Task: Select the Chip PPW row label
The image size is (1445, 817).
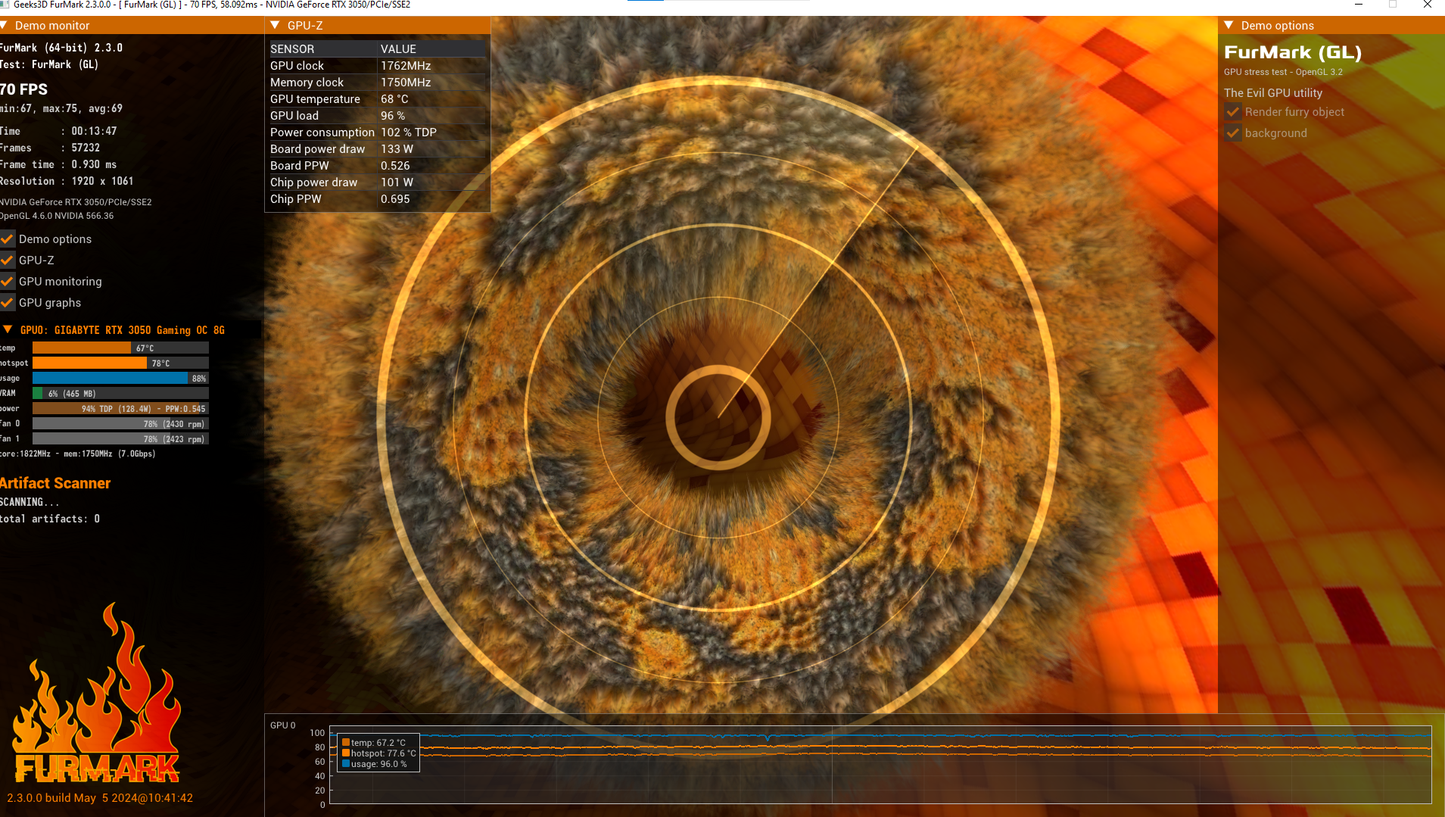Action: (x=296, y=199)
